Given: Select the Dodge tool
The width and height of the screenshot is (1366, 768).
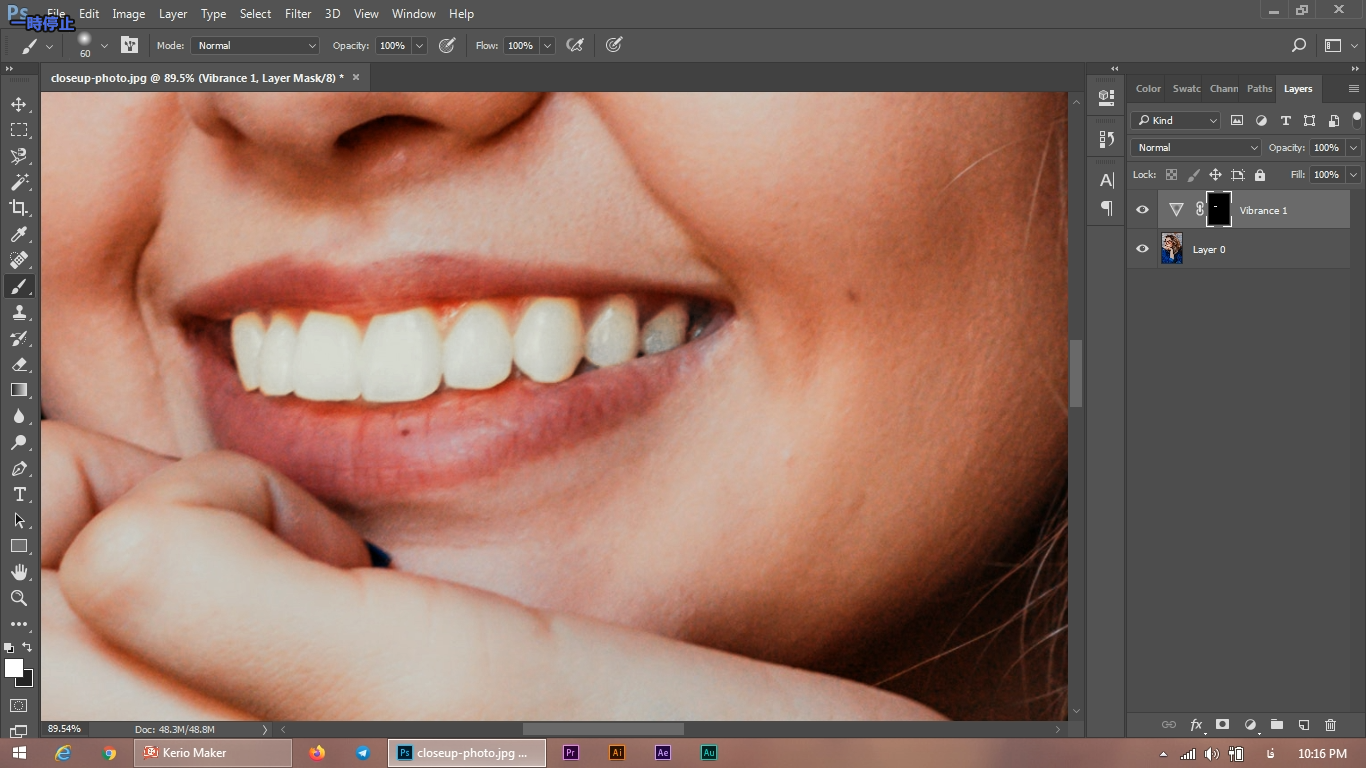Looking at the screenshot, I should coord(19,442).
